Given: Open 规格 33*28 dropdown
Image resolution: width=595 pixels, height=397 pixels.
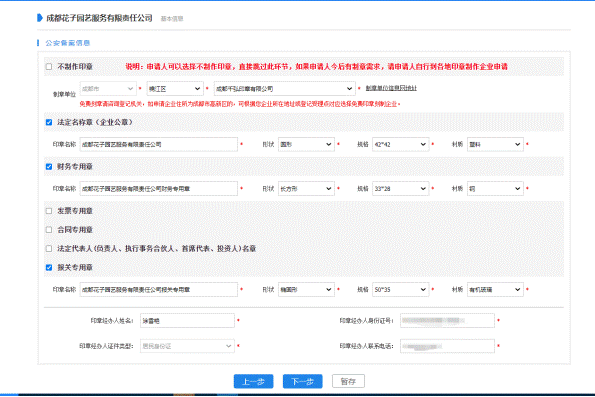Looking at the screenshot, I should pos(401,189).
